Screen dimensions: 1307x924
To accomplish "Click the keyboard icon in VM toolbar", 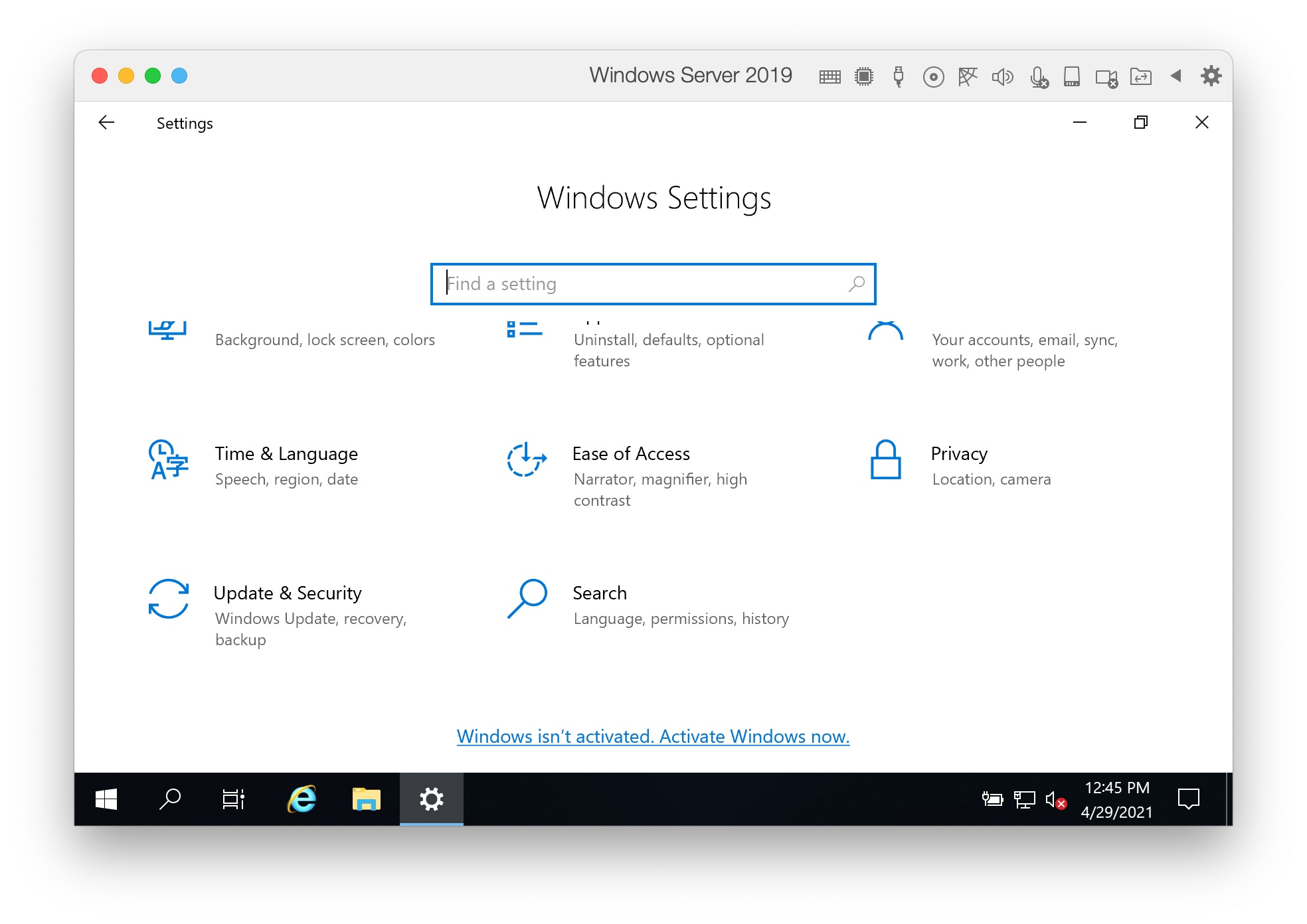I will click(x=829, y=77).
